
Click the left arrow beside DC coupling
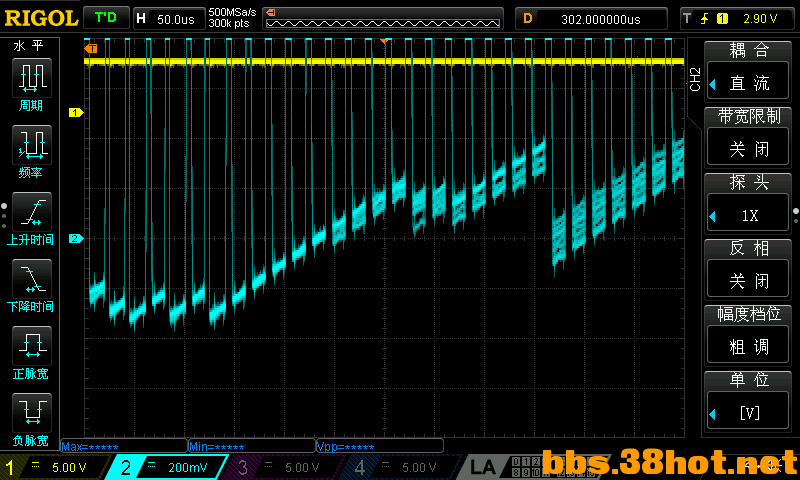713,84
